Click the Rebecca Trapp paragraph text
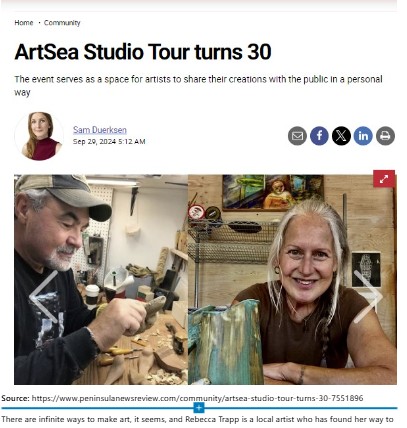 197,419
